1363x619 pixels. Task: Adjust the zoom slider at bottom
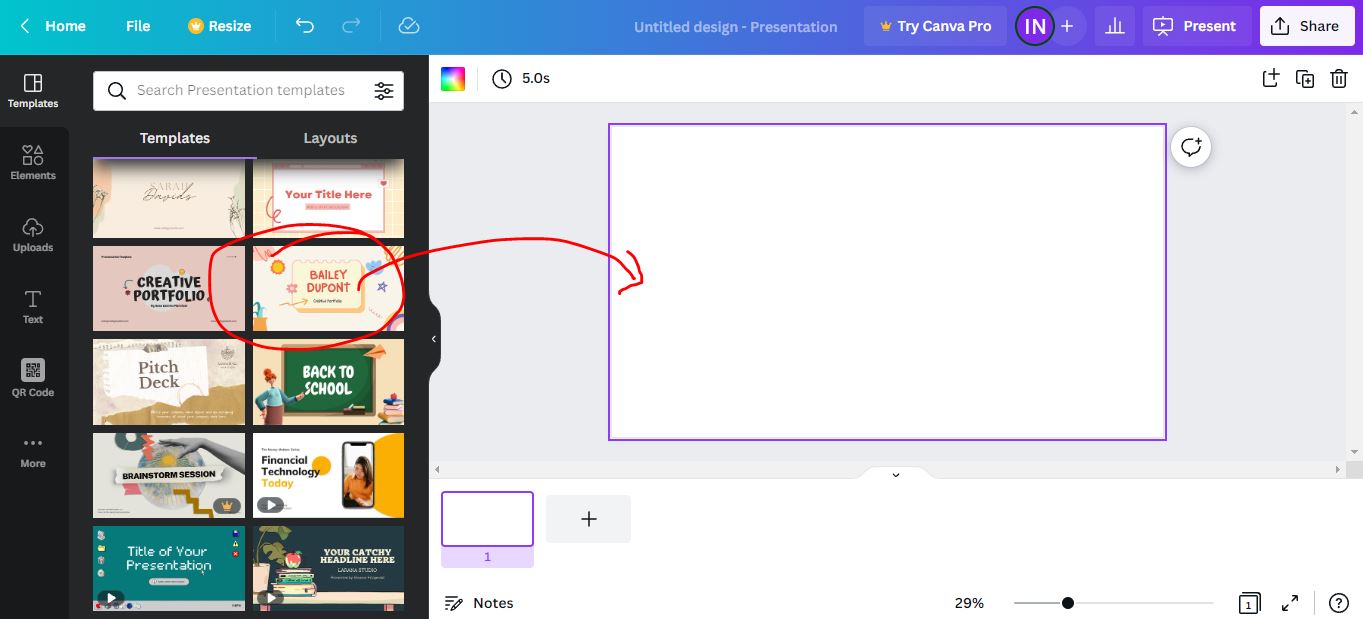[x=1068, y=603]
